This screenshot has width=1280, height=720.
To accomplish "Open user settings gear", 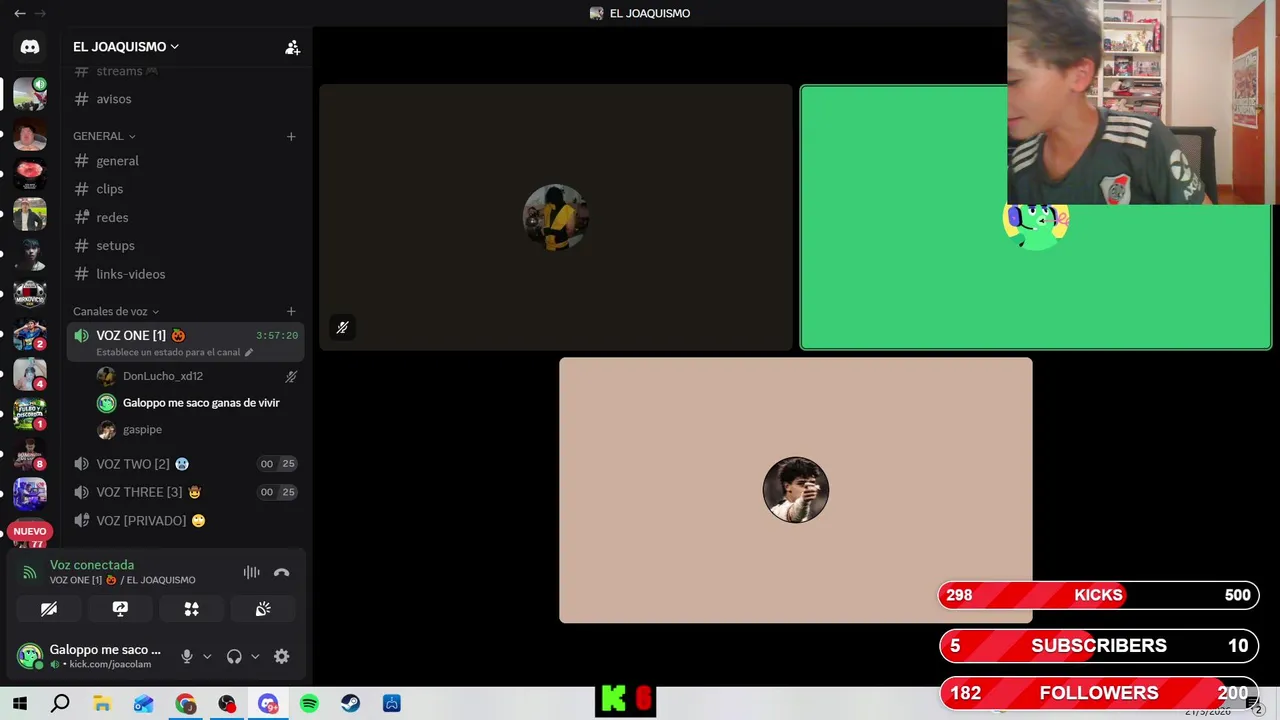I will click(x=282, y=656).
